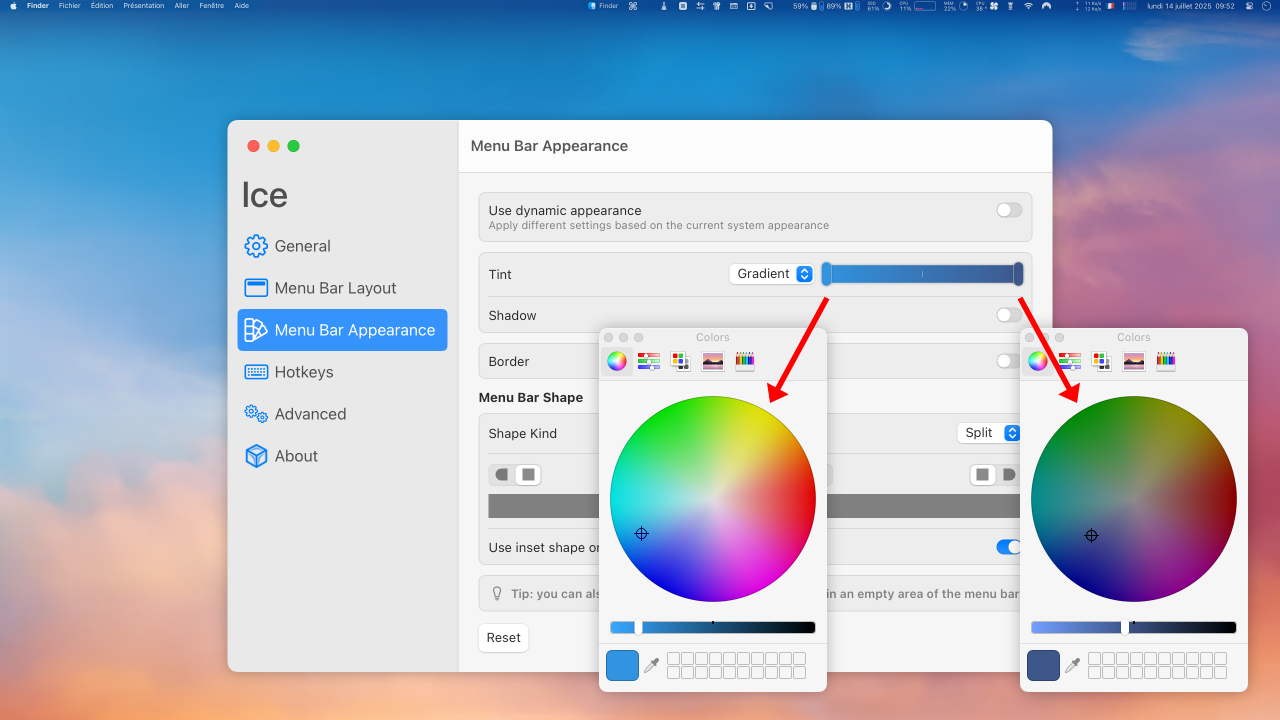Toggle the Use inset shape switch
This screenshot has height=720, width=1280.
1009,547
